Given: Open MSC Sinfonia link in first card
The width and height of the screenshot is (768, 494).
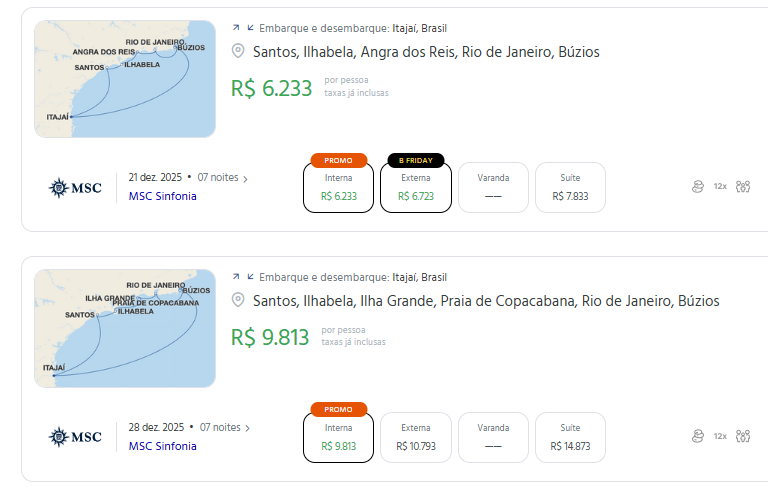Looking at the screenshot, I should pos(162,196).
